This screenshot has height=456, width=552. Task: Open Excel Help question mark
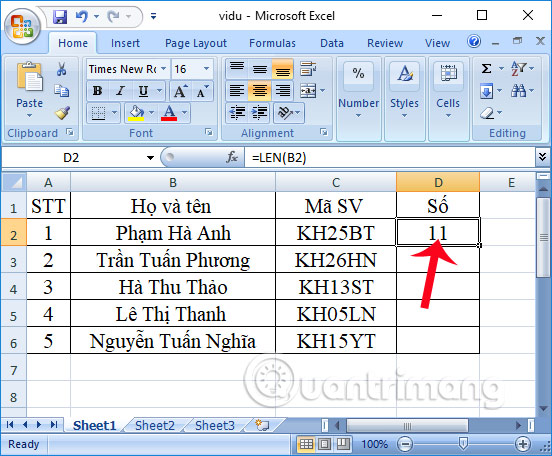point(474,42)
